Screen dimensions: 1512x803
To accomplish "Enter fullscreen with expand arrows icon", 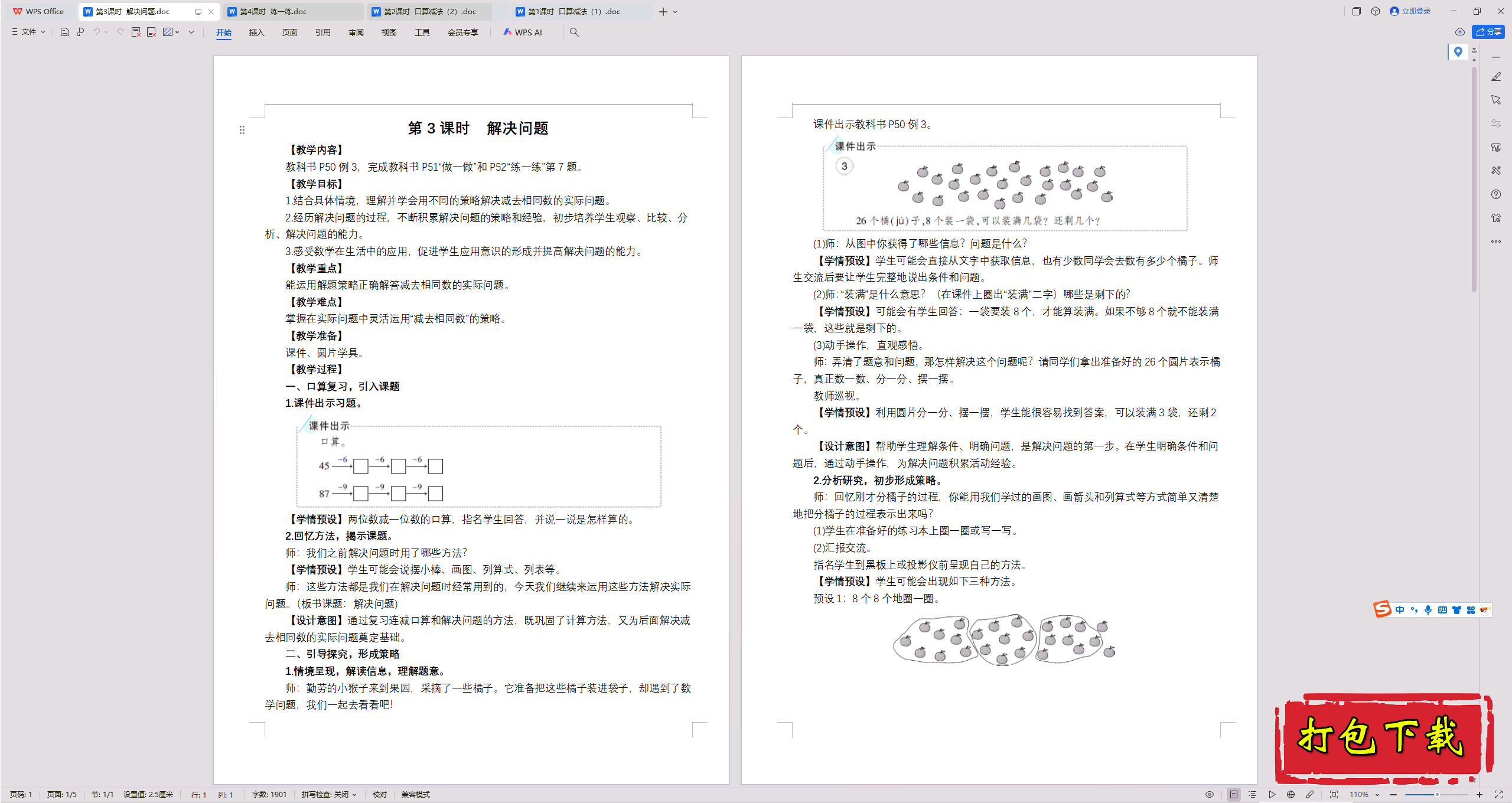I will 1498,795.
